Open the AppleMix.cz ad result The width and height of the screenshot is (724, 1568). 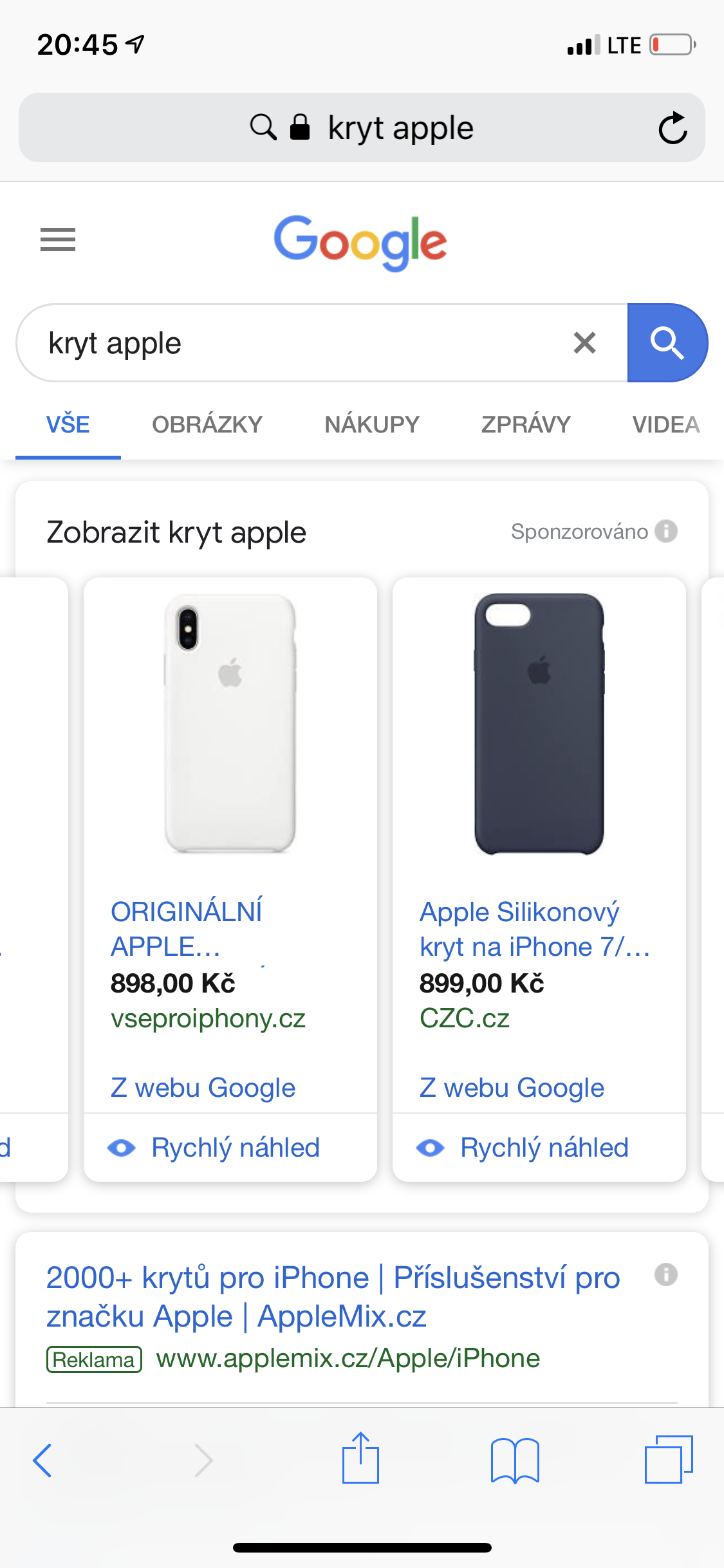coord(333,1296)
